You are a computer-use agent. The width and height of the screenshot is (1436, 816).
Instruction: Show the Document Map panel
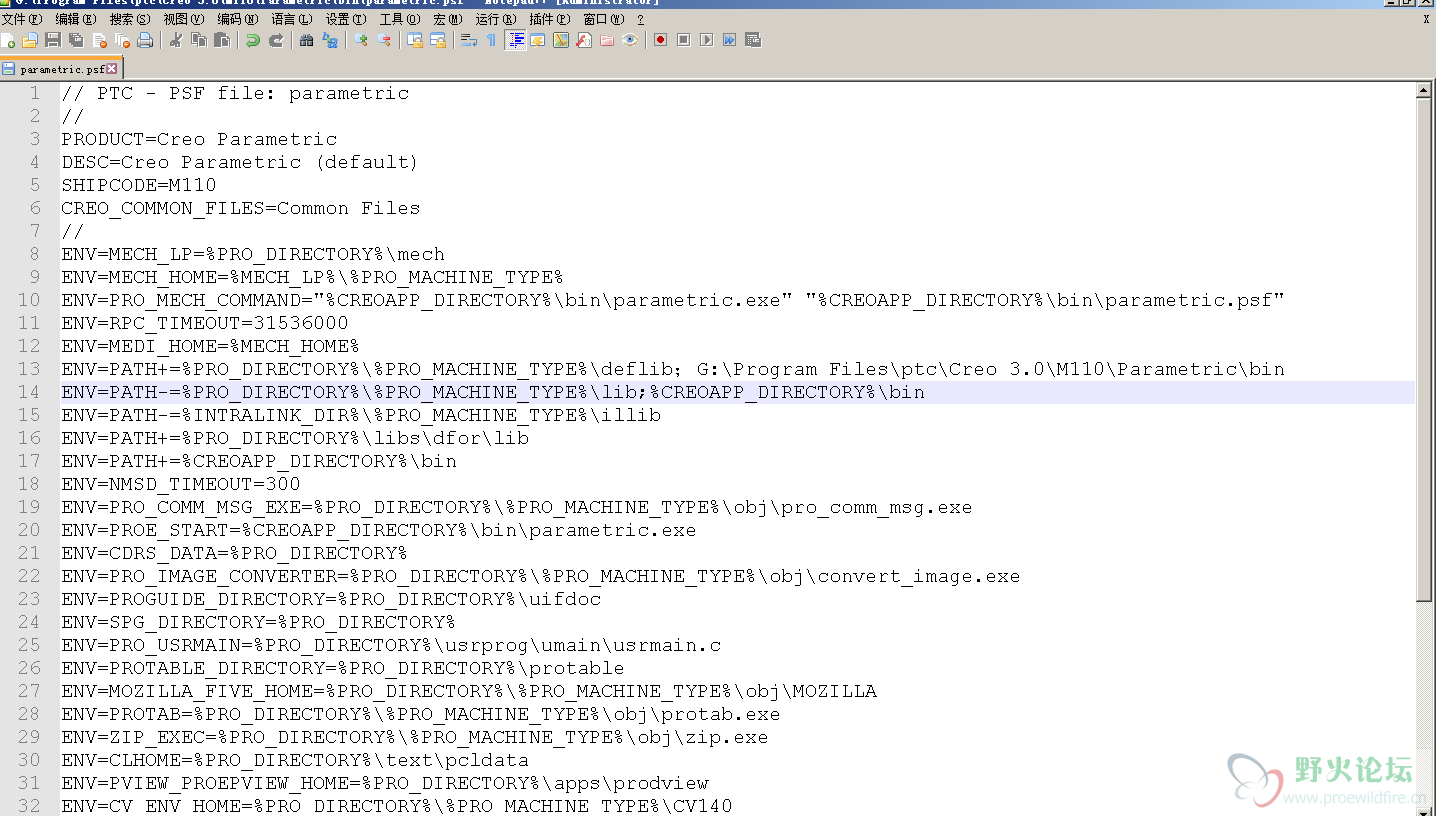[x=561, y=40]
